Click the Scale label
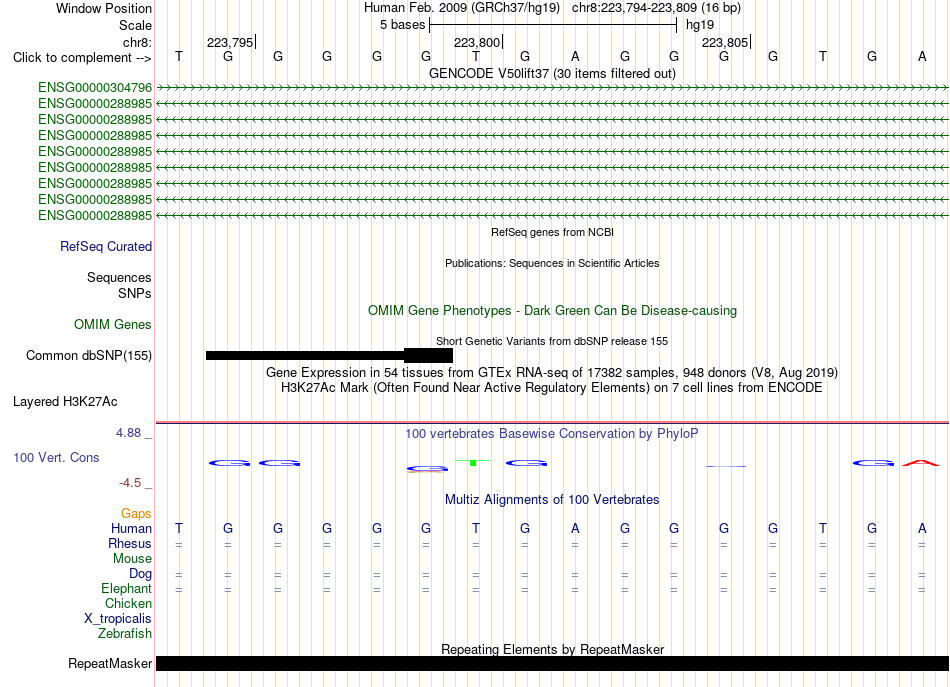Screen dimensions: 950x687 click(x=136, y=25)
